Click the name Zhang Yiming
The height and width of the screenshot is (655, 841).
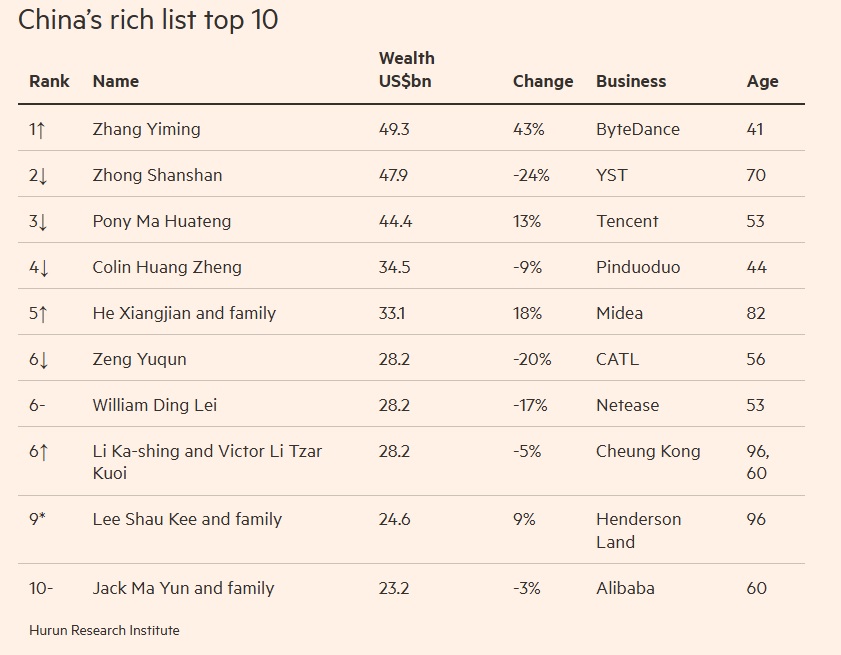click(x=146, y=129)
